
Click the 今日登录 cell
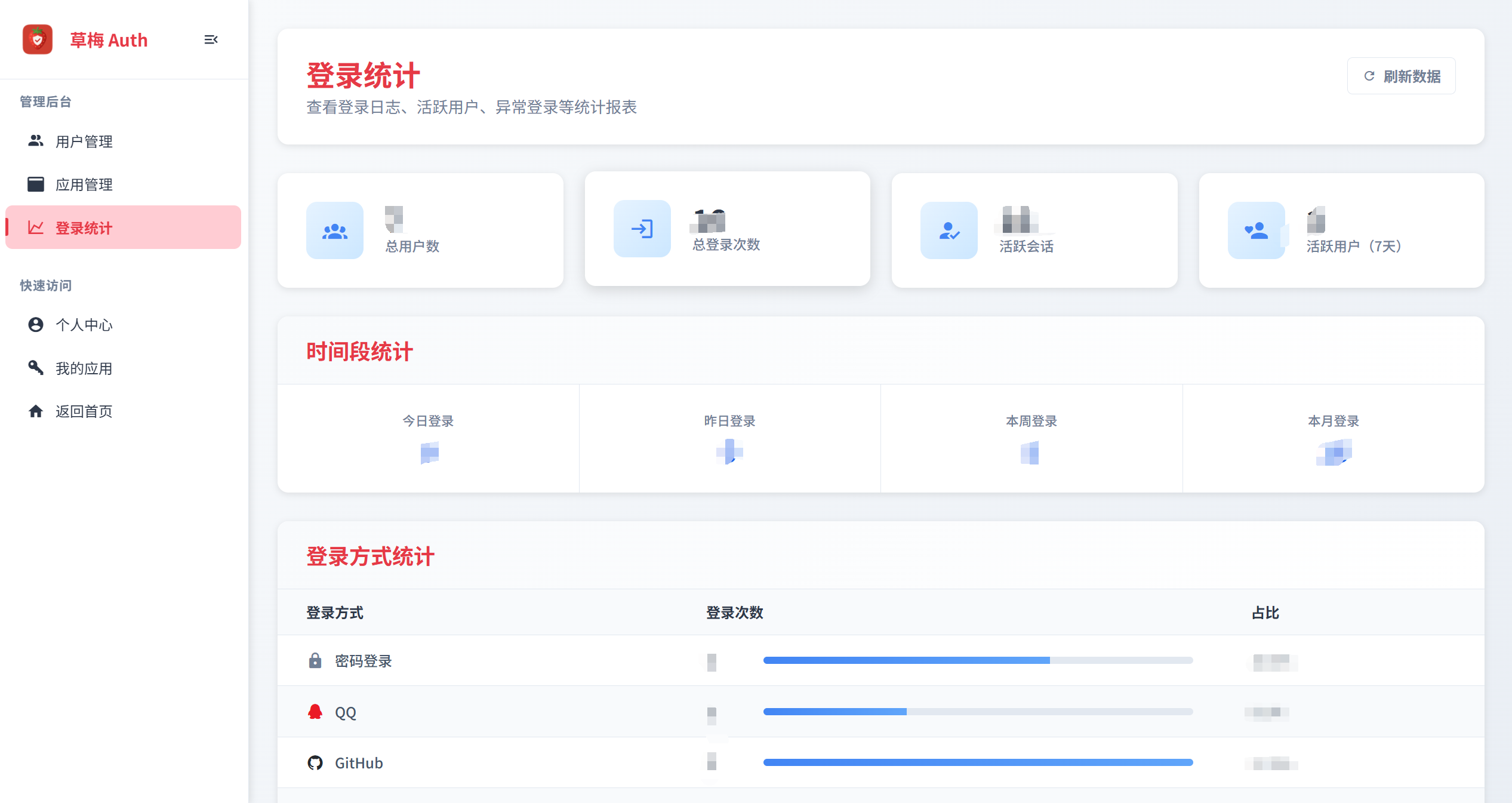tap(429, 439)
